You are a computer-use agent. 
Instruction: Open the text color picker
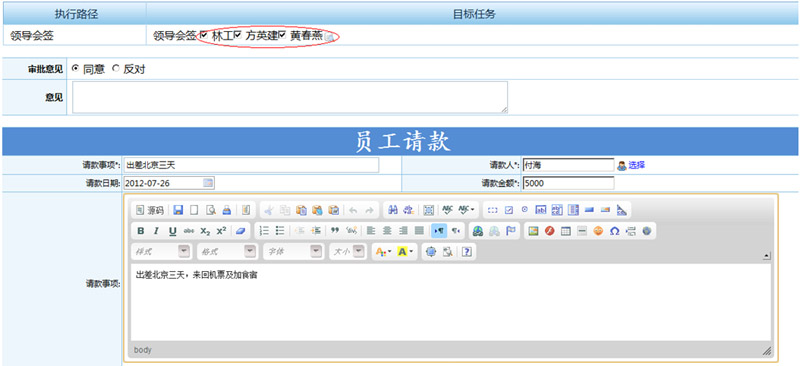[x=383, y=251]
